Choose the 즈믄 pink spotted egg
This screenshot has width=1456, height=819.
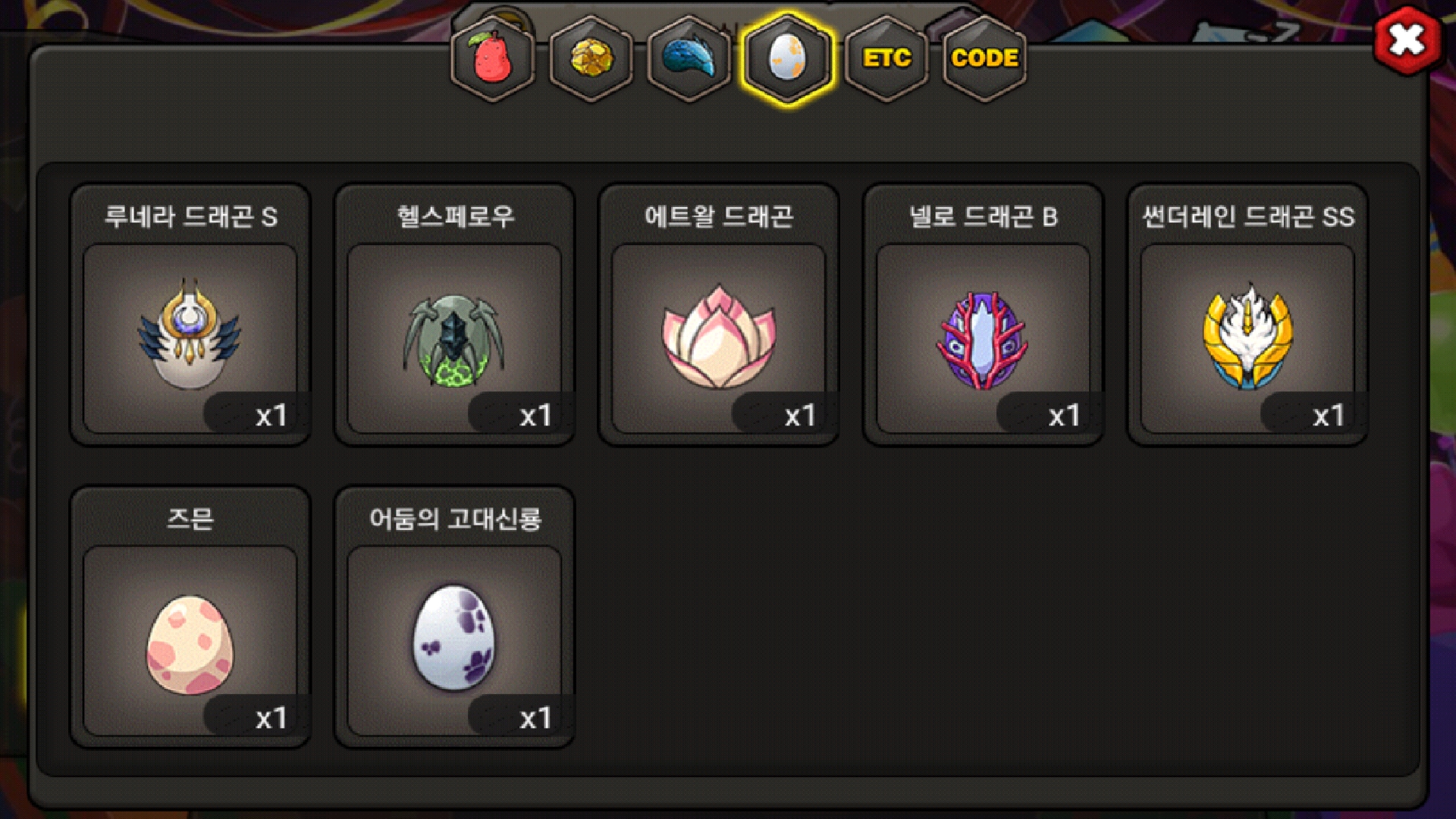point(190,645)
